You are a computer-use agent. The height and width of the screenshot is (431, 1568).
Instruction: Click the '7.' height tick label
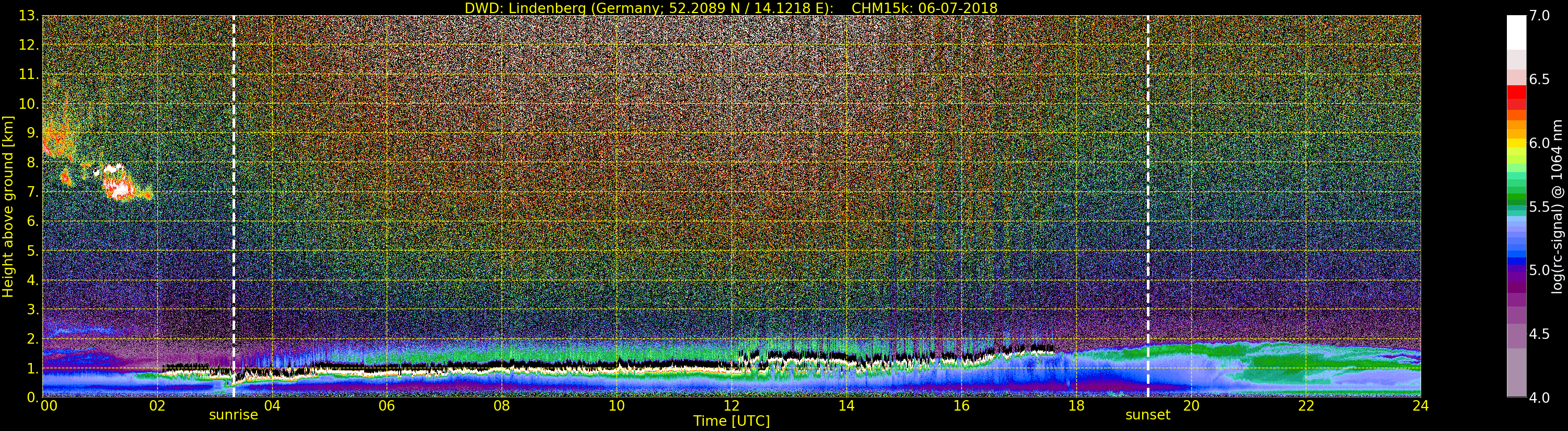(32, 192)
